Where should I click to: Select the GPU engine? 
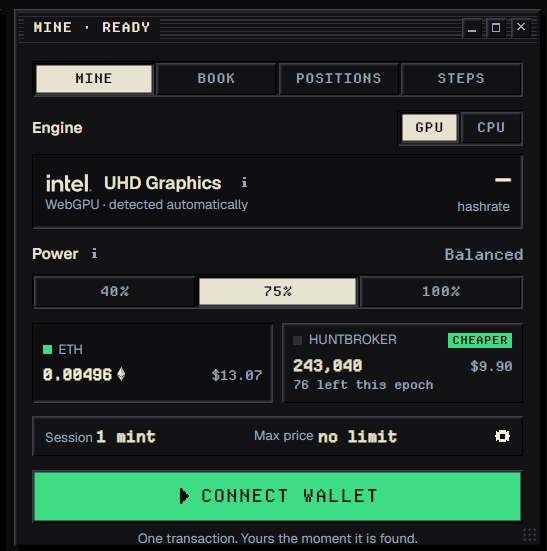pos(429,128)
